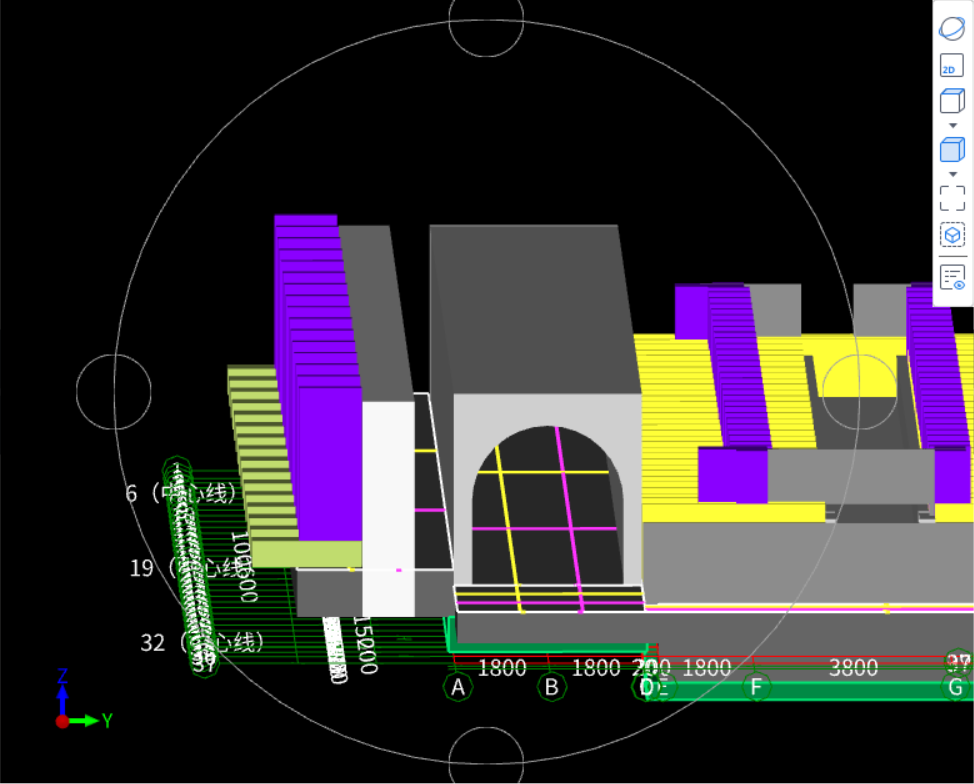Click axis label 32 (中心线)

point(202,642)
